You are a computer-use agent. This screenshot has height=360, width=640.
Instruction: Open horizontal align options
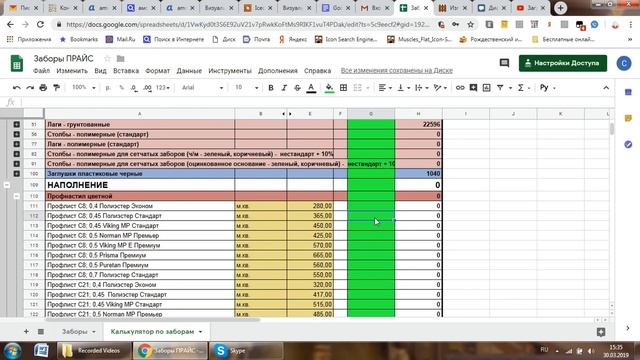(x=385, y=88)
